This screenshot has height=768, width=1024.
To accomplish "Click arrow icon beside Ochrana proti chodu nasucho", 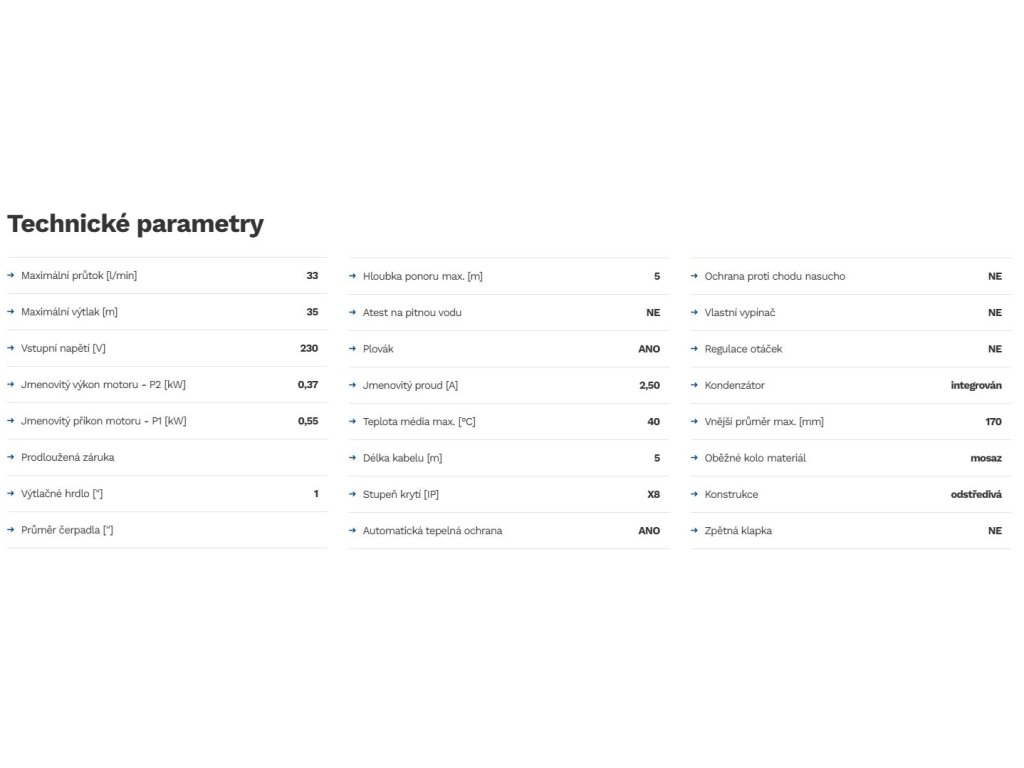I will coord(695,276).
